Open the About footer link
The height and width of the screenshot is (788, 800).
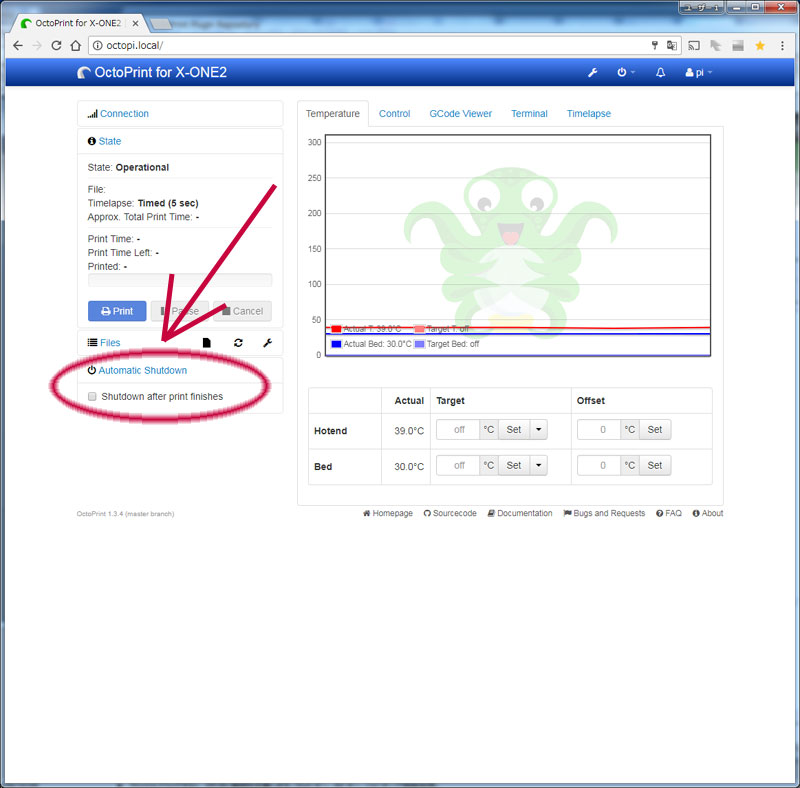point(708,513)
